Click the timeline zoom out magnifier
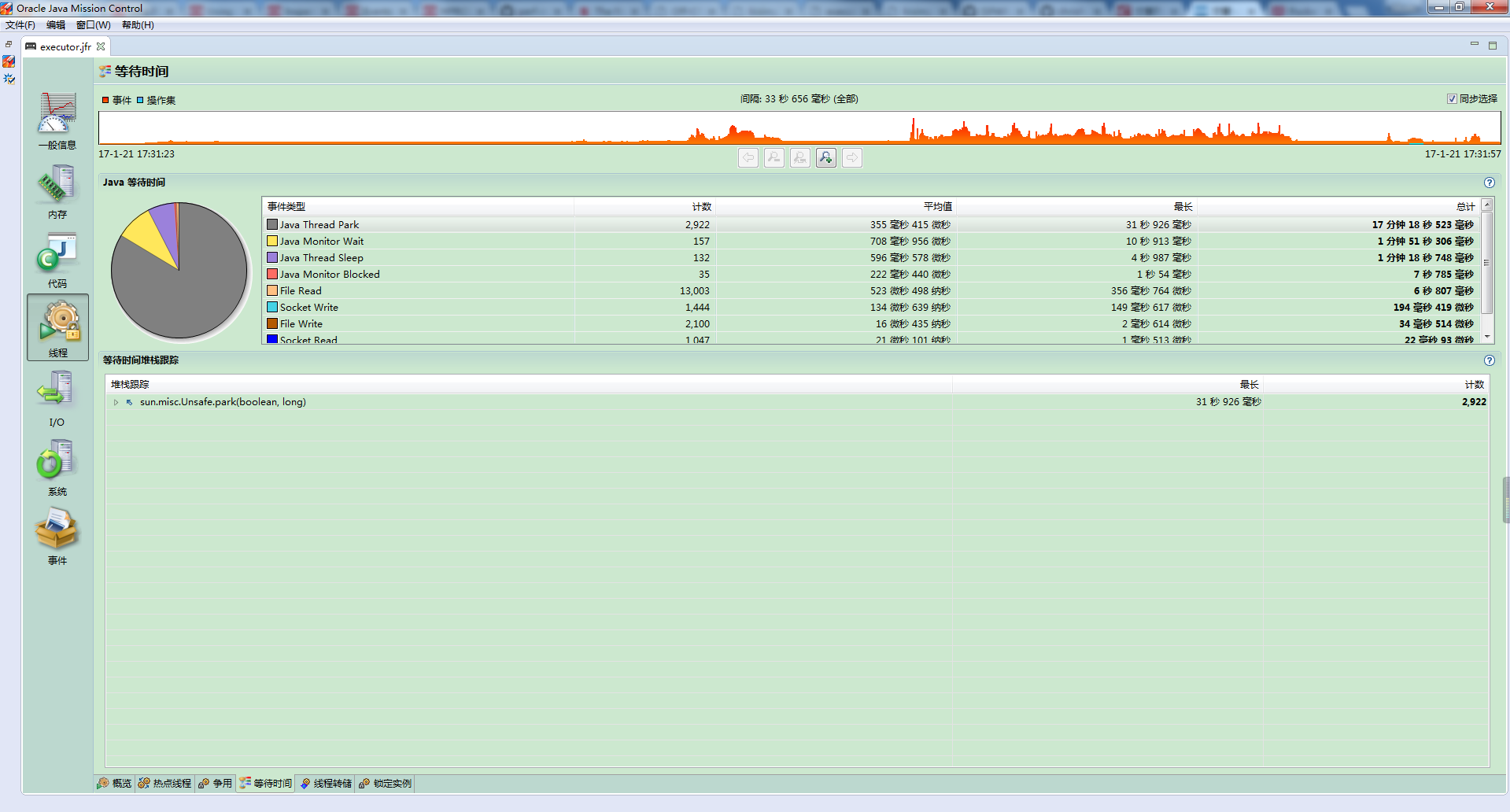 pyautogui.click(x=774, y=158)
